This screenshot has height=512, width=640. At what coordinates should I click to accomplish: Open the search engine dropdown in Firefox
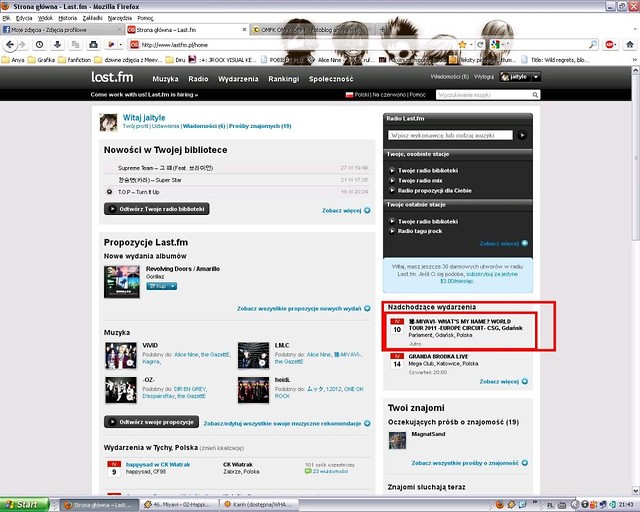click(x=503, y=45)
